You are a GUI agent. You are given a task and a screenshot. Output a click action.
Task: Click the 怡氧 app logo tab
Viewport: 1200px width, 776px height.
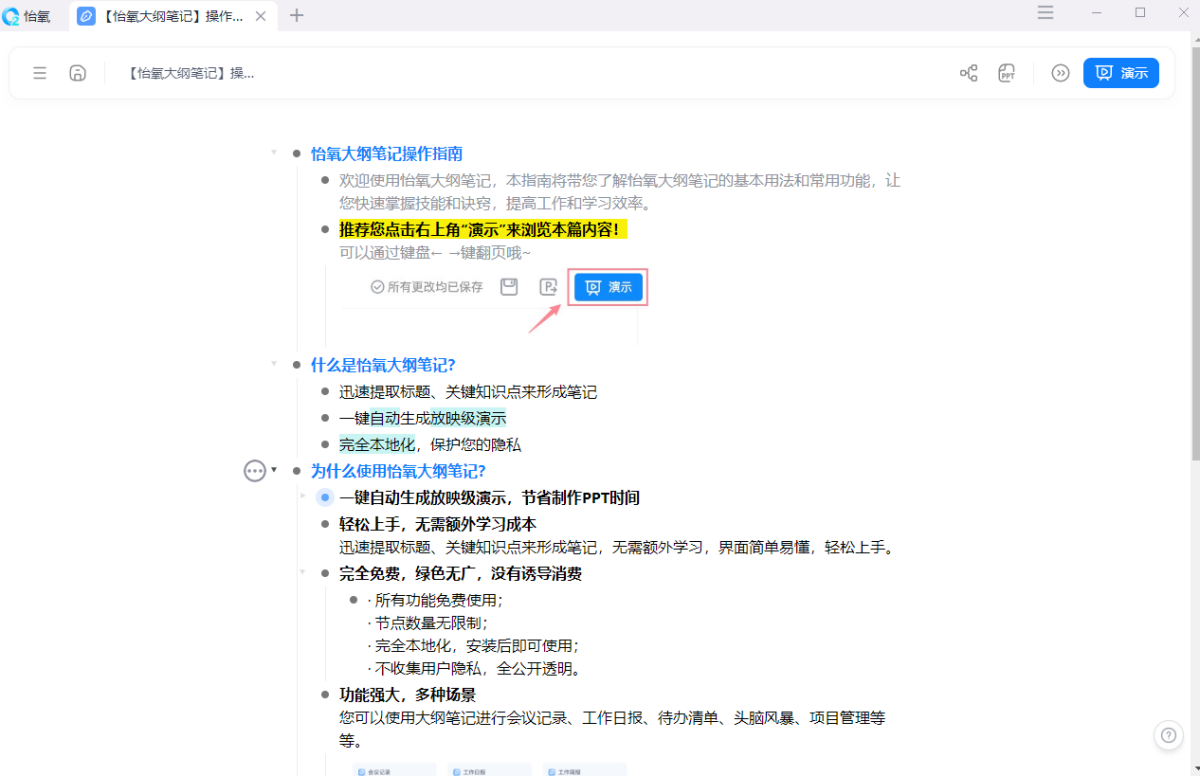(x=28, y=16)
